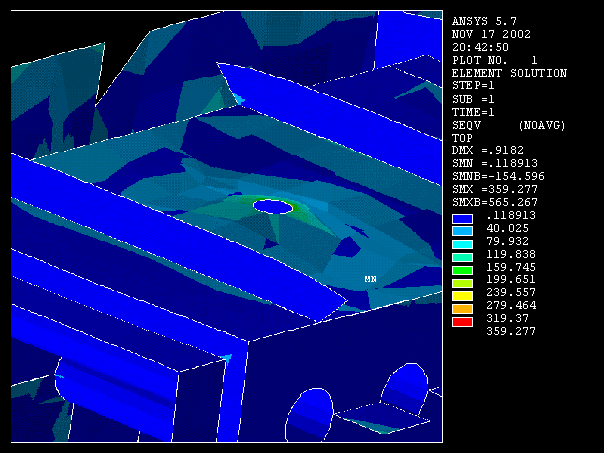Select the ELEMENT SOLUTION label

click(509, 73)
